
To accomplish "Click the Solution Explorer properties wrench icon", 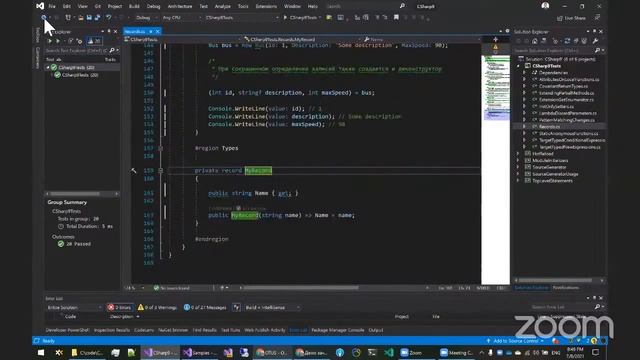I will tap(596, 41).
